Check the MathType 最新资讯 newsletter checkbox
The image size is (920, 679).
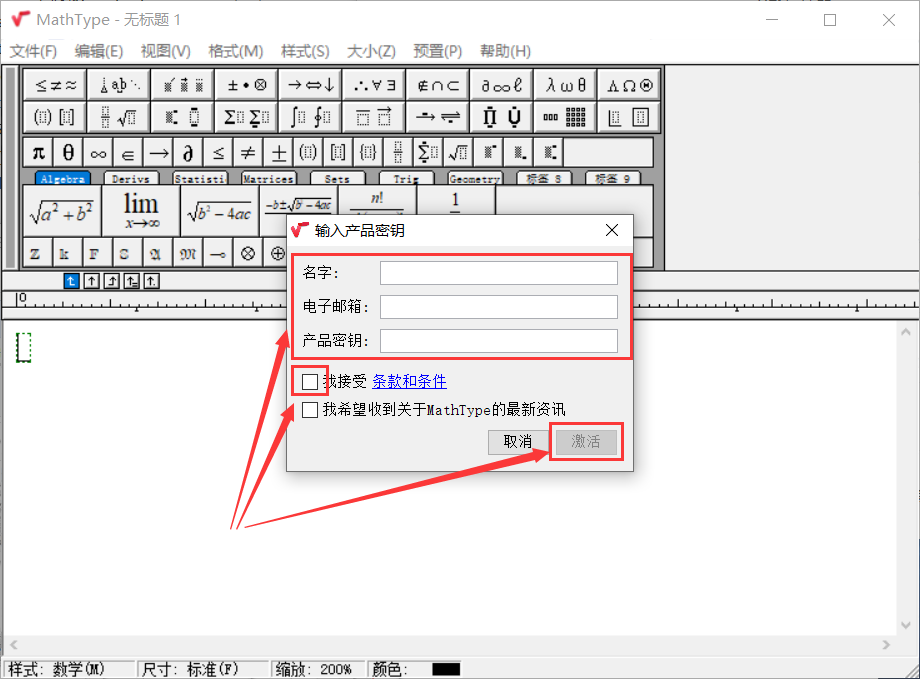(x=310, y=410)
